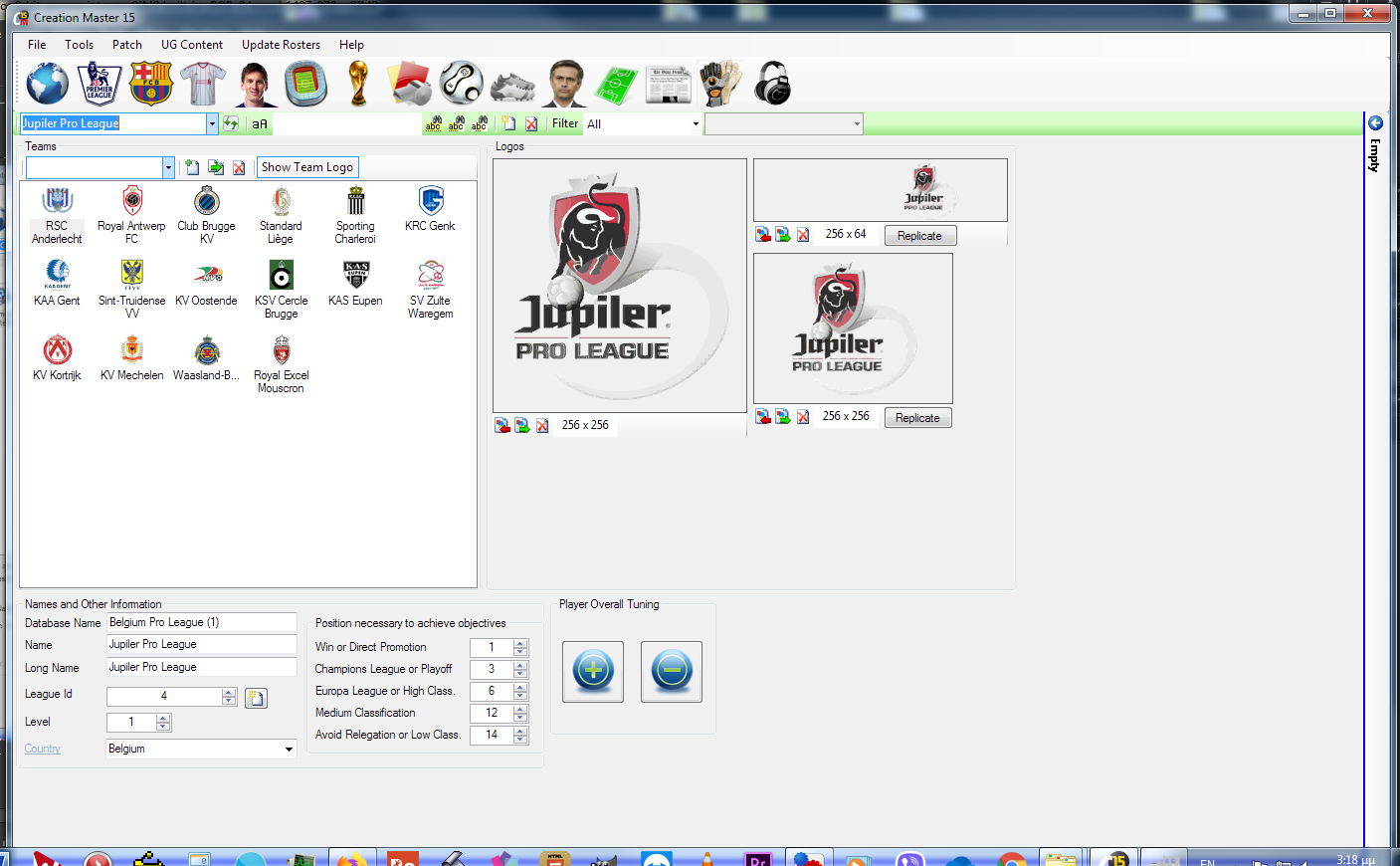Screen dimensions: 1400x866
Task: Follow the Country link label
Action: click(x=43, y=749)
